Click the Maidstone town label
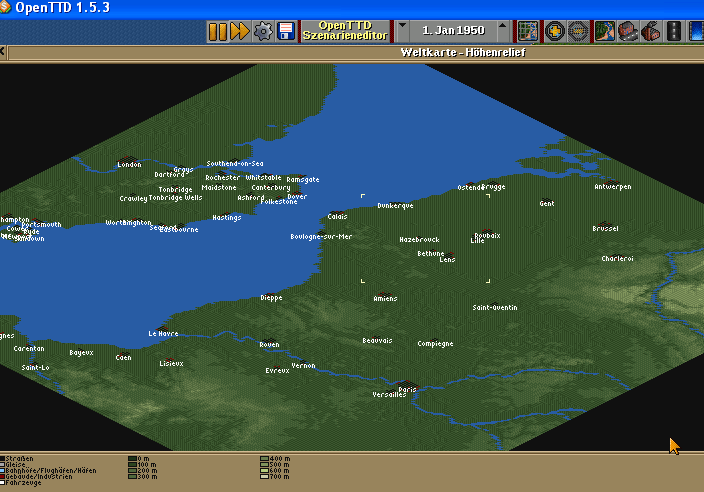 219,188
